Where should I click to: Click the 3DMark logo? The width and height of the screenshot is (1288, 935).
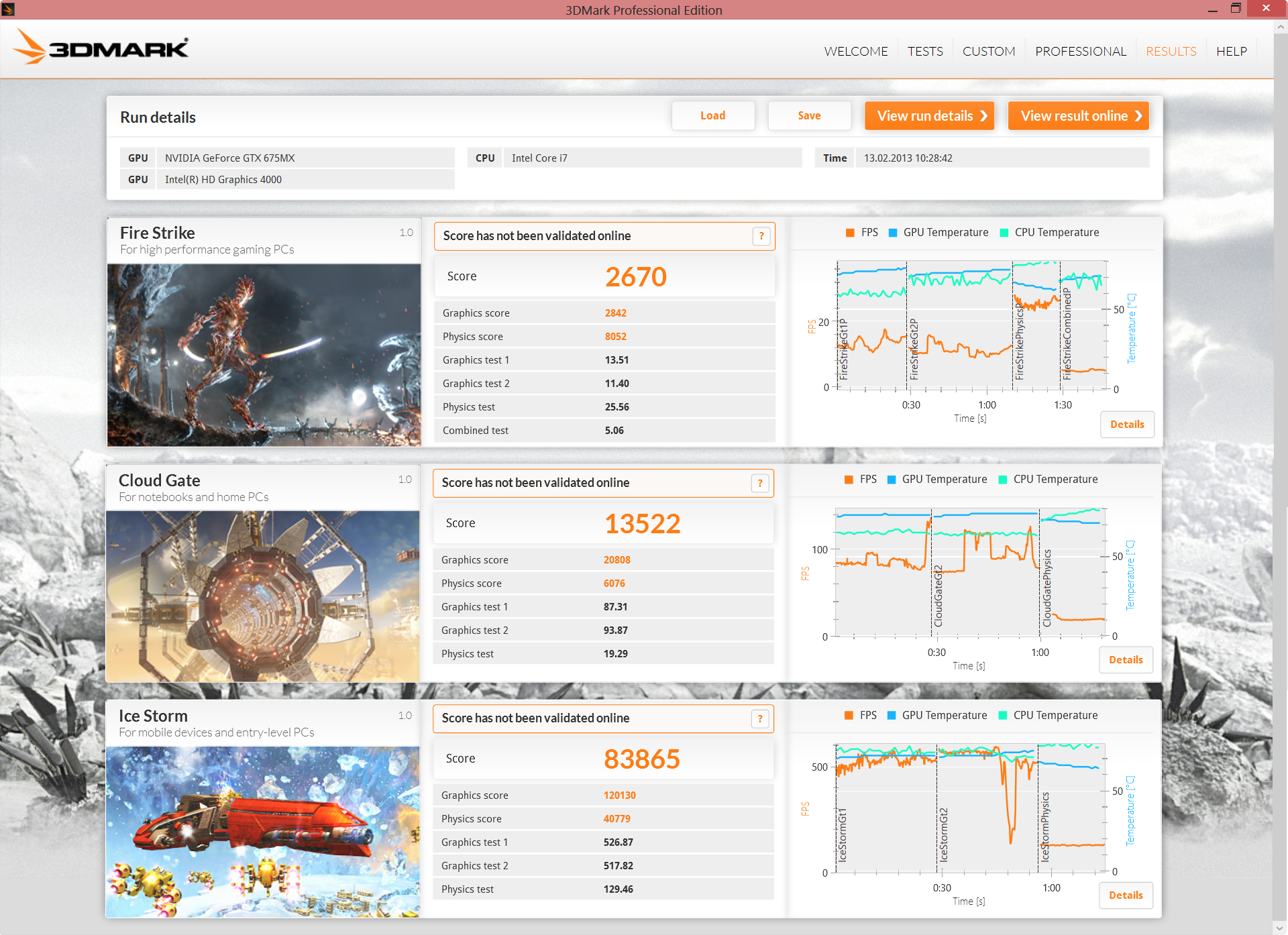[101, 47]
